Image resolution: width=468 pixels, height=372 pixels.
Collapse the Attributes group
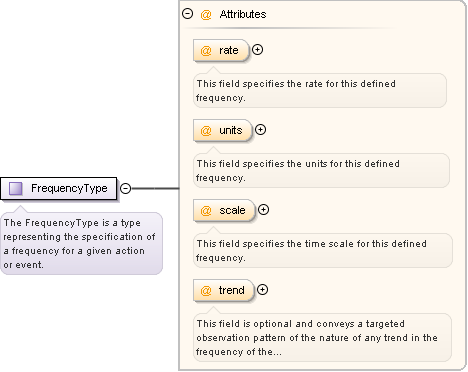click(x=188, y=14)
